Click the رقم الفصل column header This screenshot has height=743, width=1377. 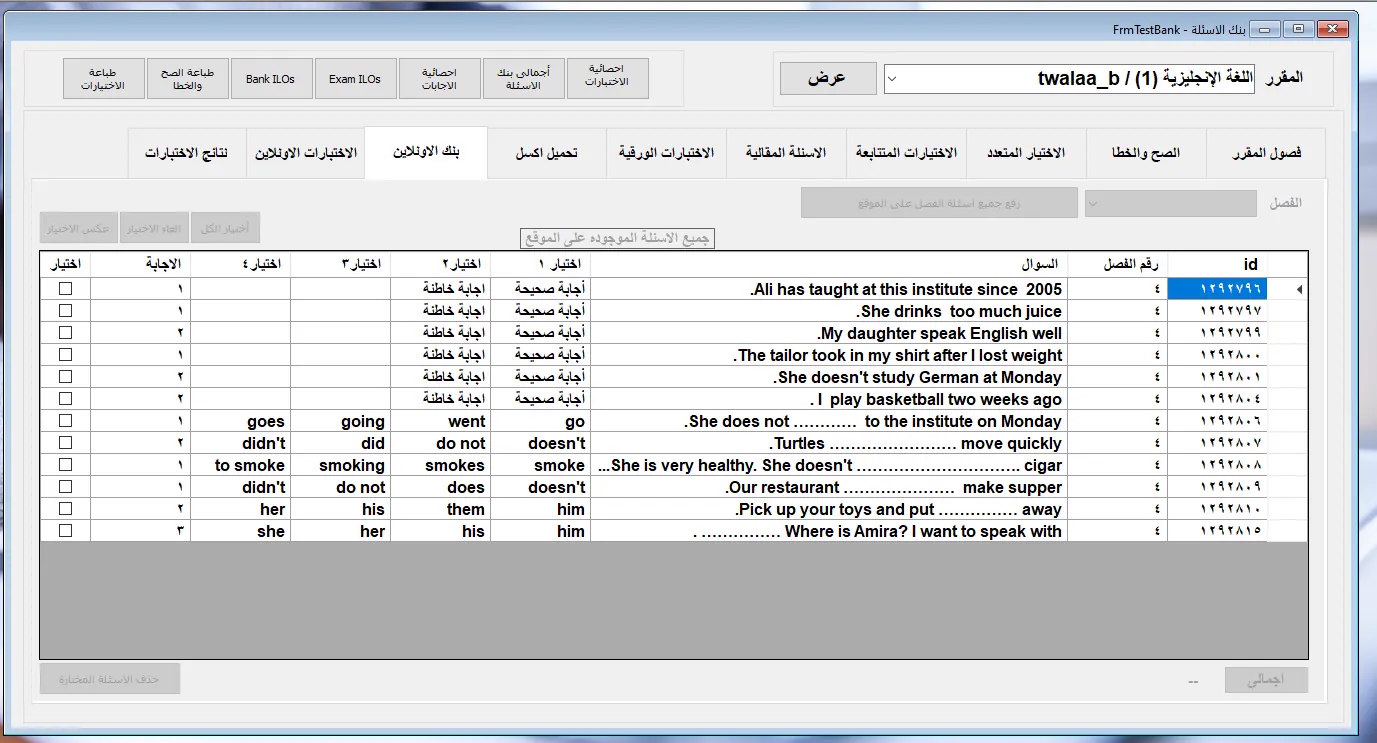point(1117,264)
